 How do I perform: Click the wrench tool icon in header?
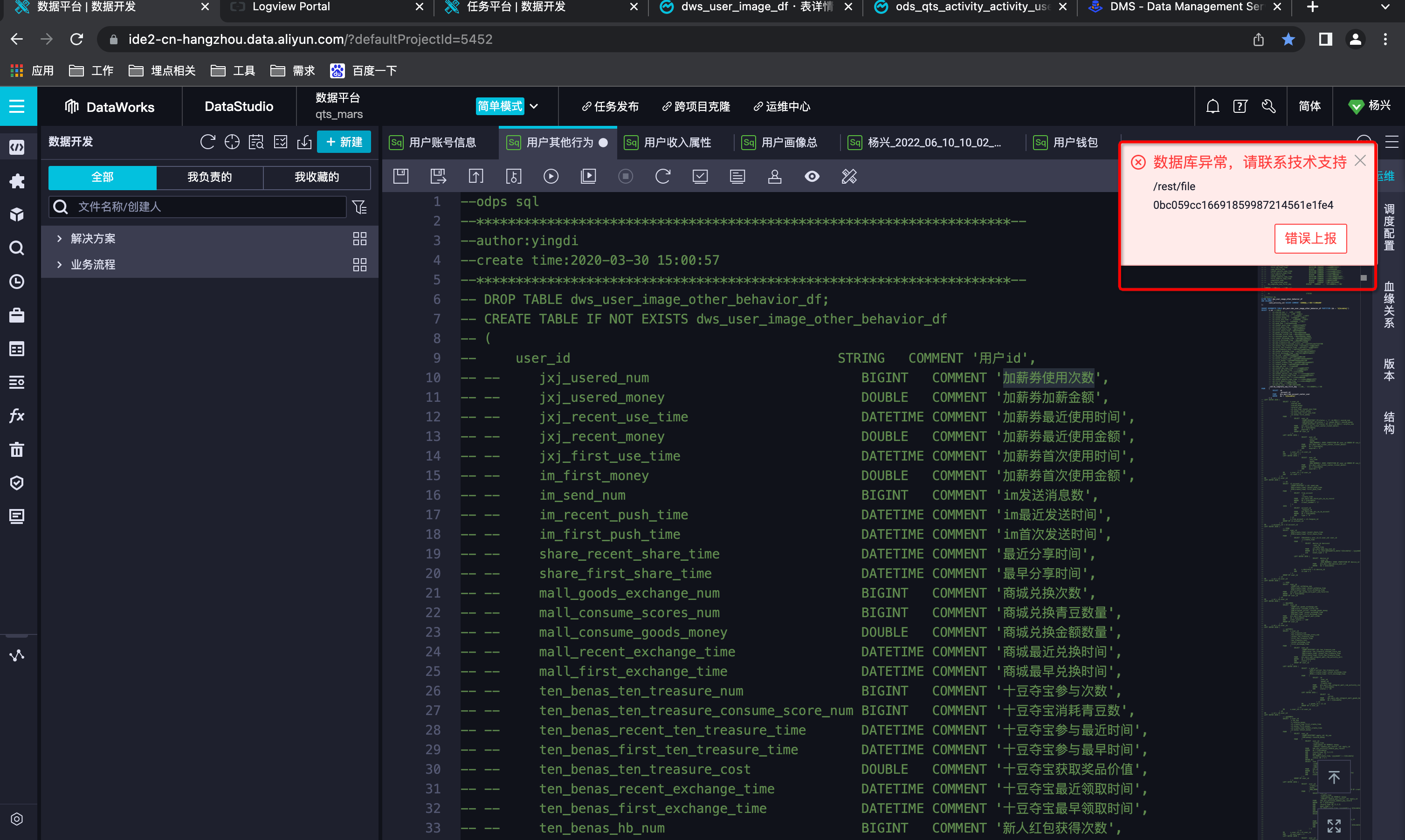point(1268,106)
